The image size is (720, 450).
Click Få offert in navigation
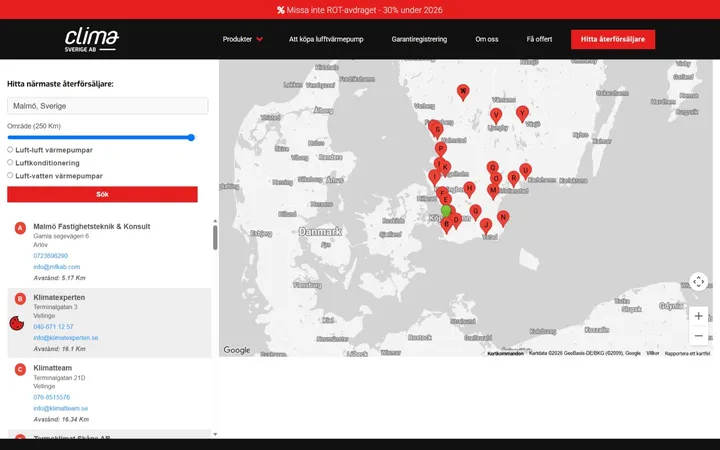tap(539, 39)
